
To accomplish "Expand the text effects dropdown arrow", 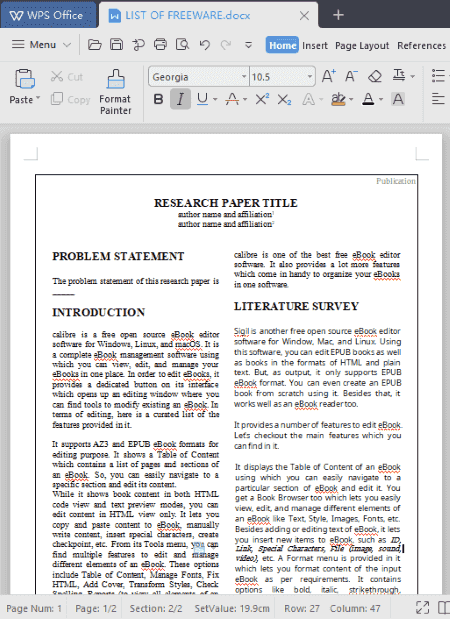I will click(321, 99).
